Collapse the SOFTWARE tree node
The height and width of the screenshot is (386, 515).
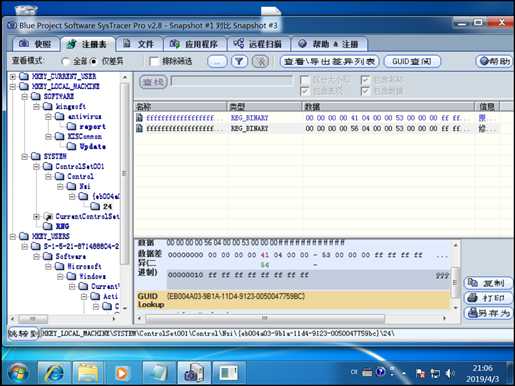25,96
